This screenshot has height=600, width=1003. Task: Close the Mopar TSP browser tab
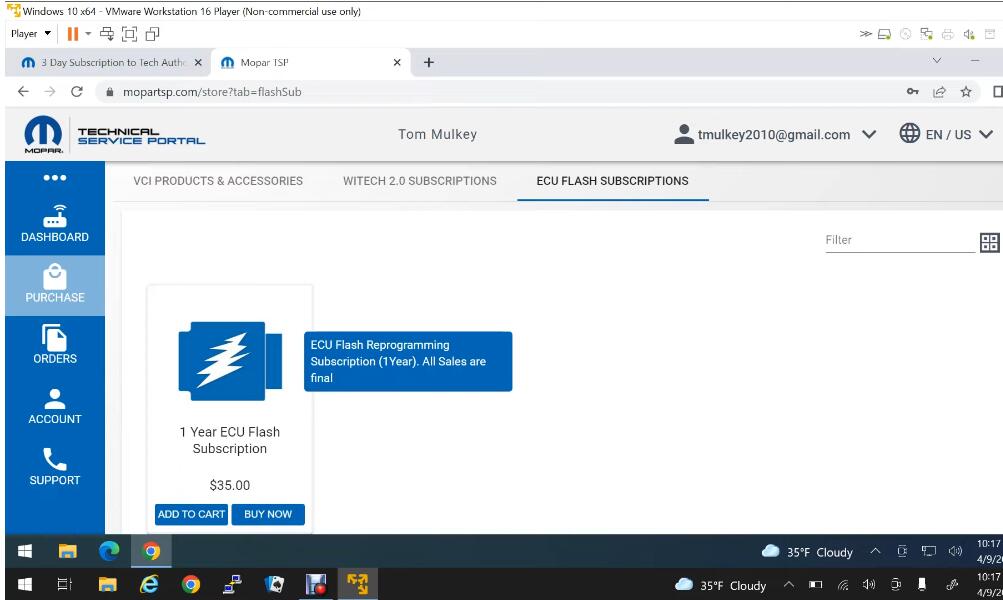coord(397,63)
